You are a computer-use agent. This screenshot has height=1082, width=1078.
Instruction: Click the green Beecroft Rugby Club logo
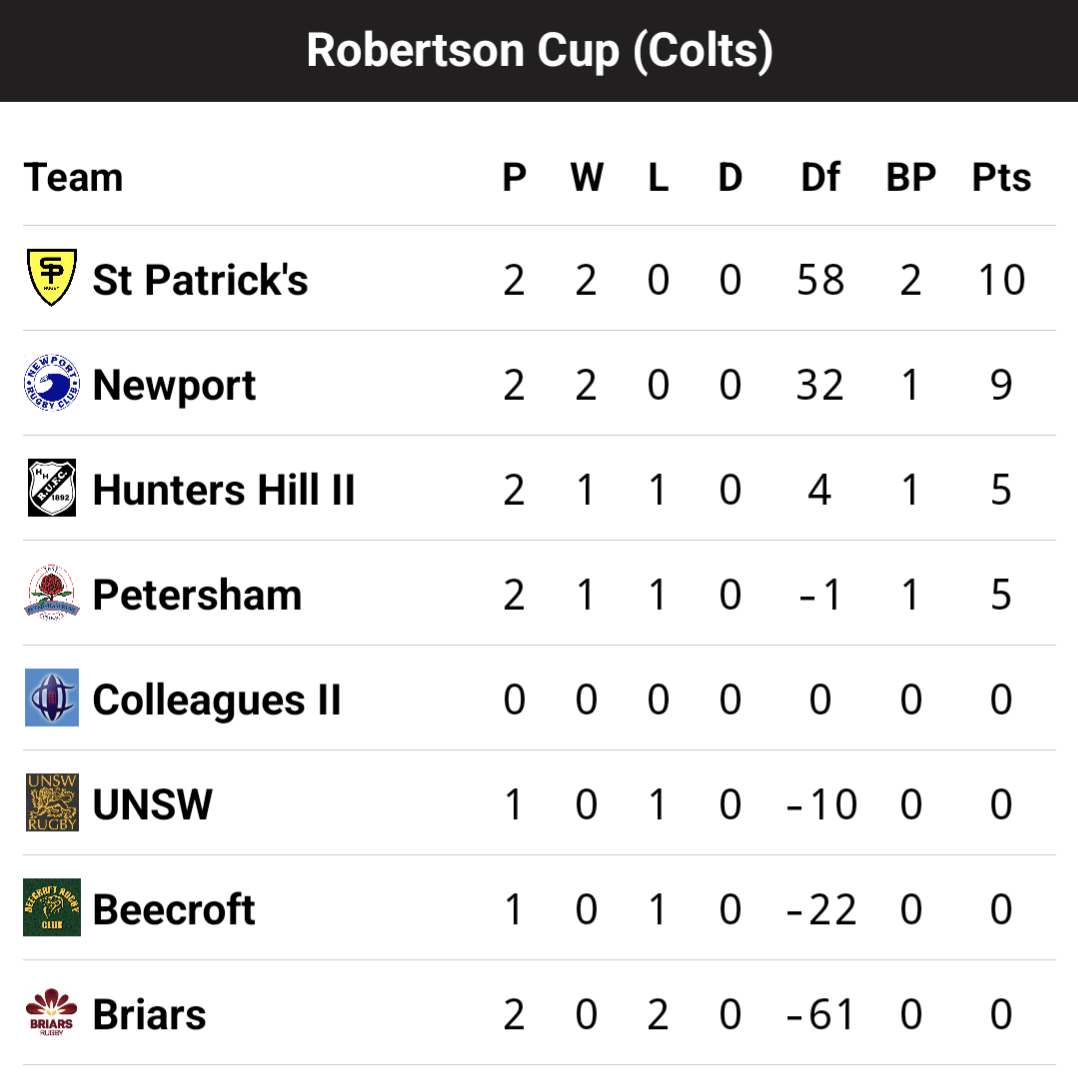pyautogui.click(x=52, y=907)
